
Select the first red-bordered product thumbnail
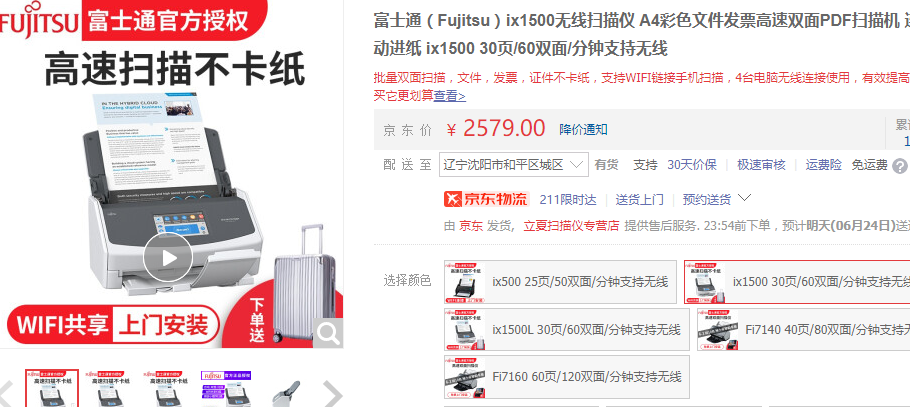52,388
